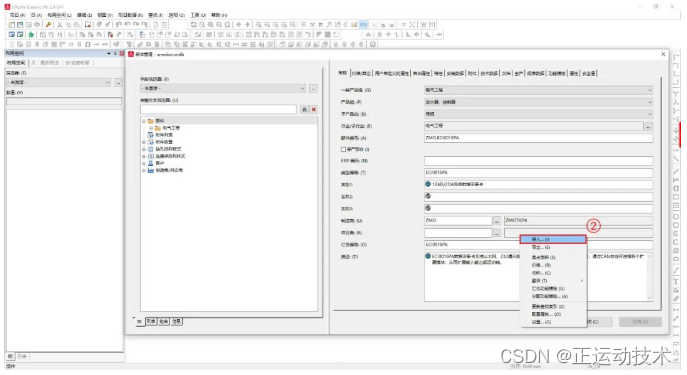Click the language globe icon in 名称2 field

(x=428, y=196)
